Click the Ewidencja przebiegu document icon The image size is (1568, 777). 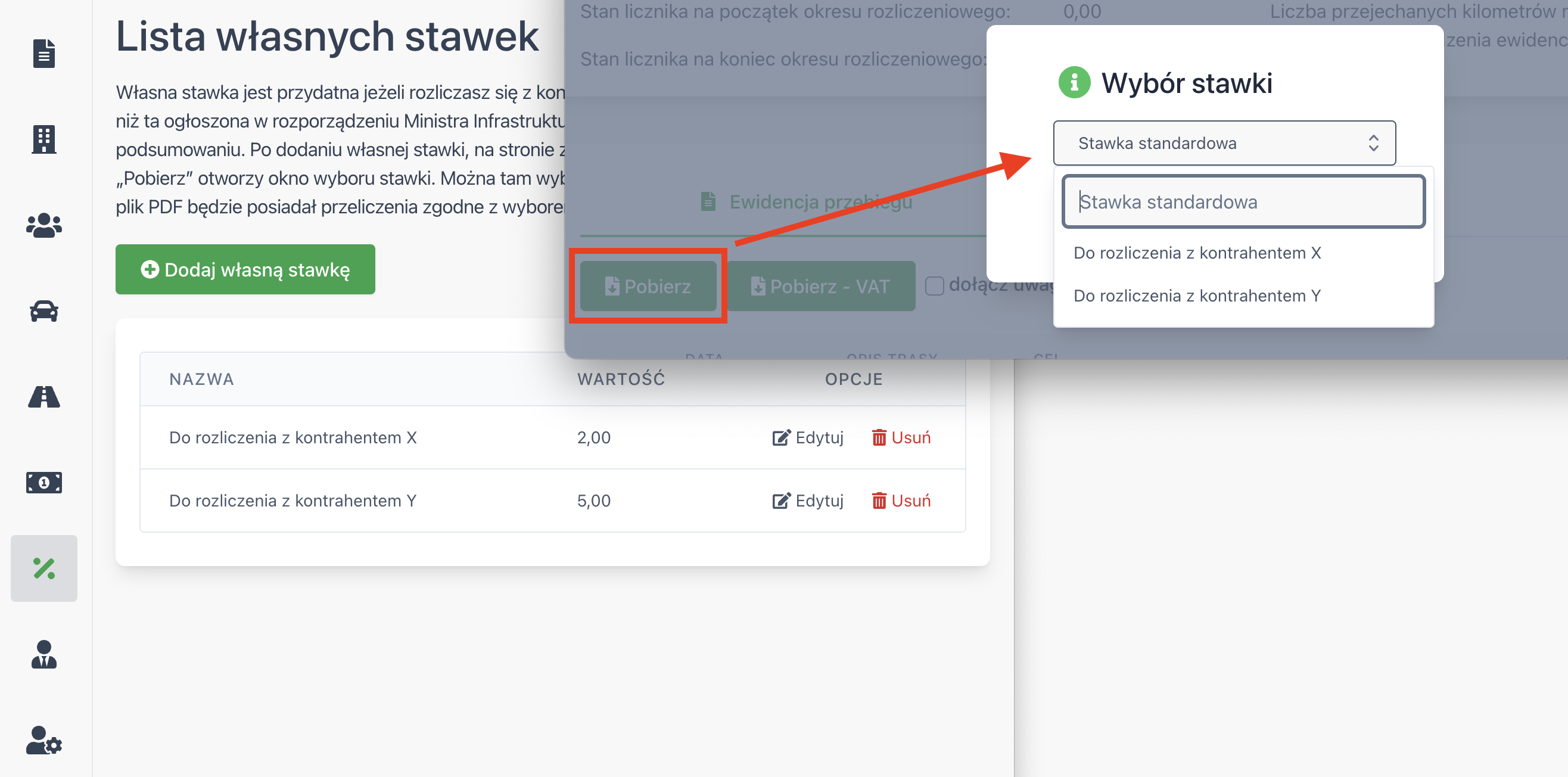708,201
